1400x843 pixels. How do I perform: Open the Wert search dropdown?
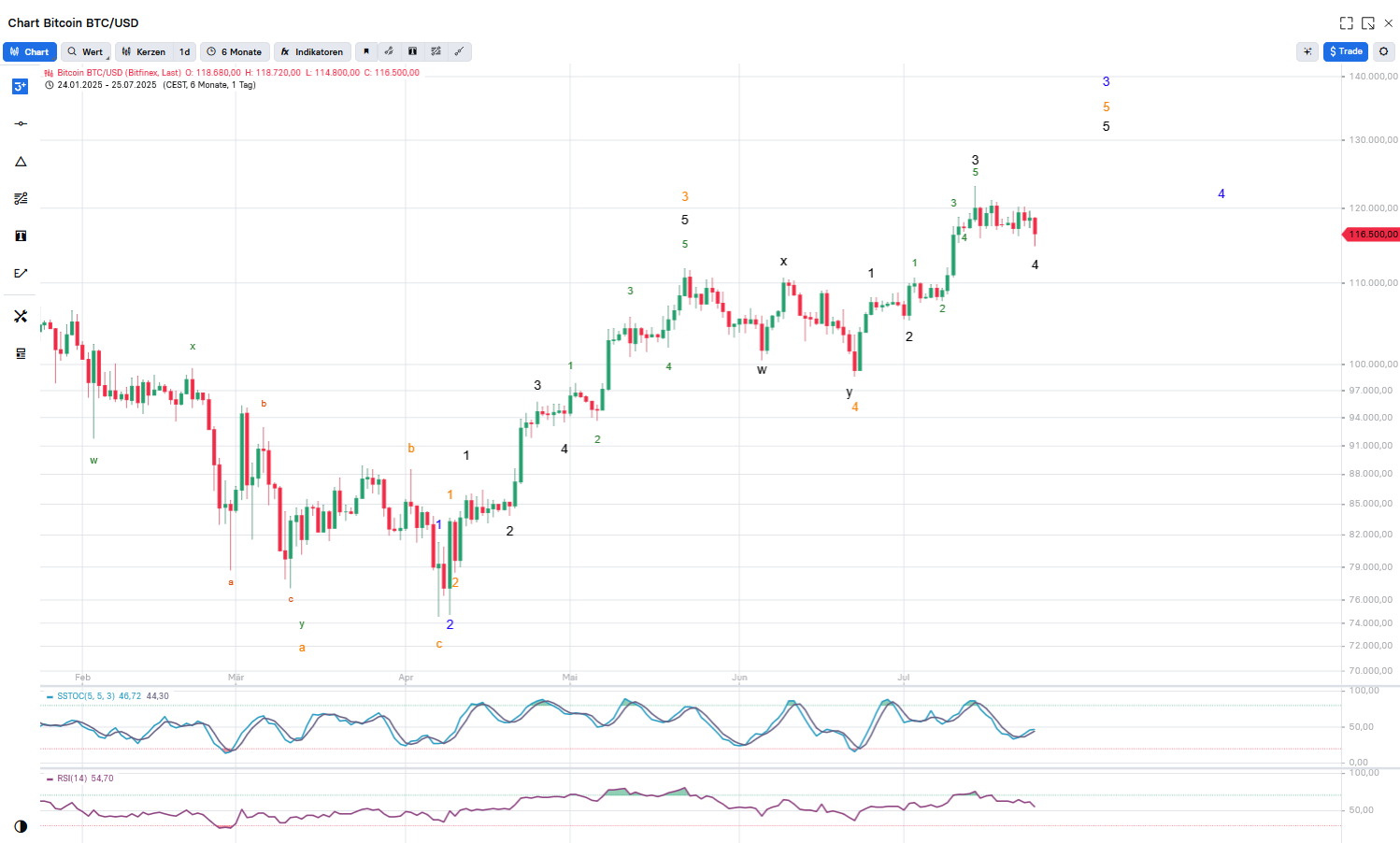click(85, 52)
